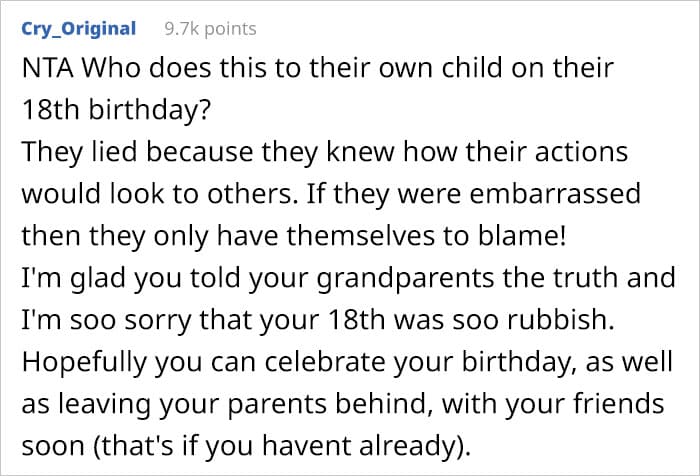Click the phrase '18th birthday?' in comment

(116, 110)
